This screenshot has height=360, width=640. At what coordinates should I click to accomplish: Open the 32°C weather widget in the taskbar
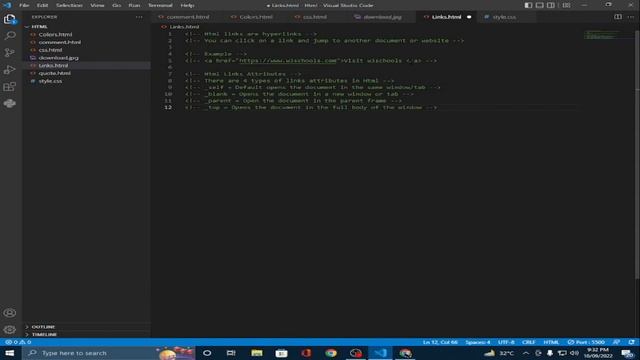[499, 353]
